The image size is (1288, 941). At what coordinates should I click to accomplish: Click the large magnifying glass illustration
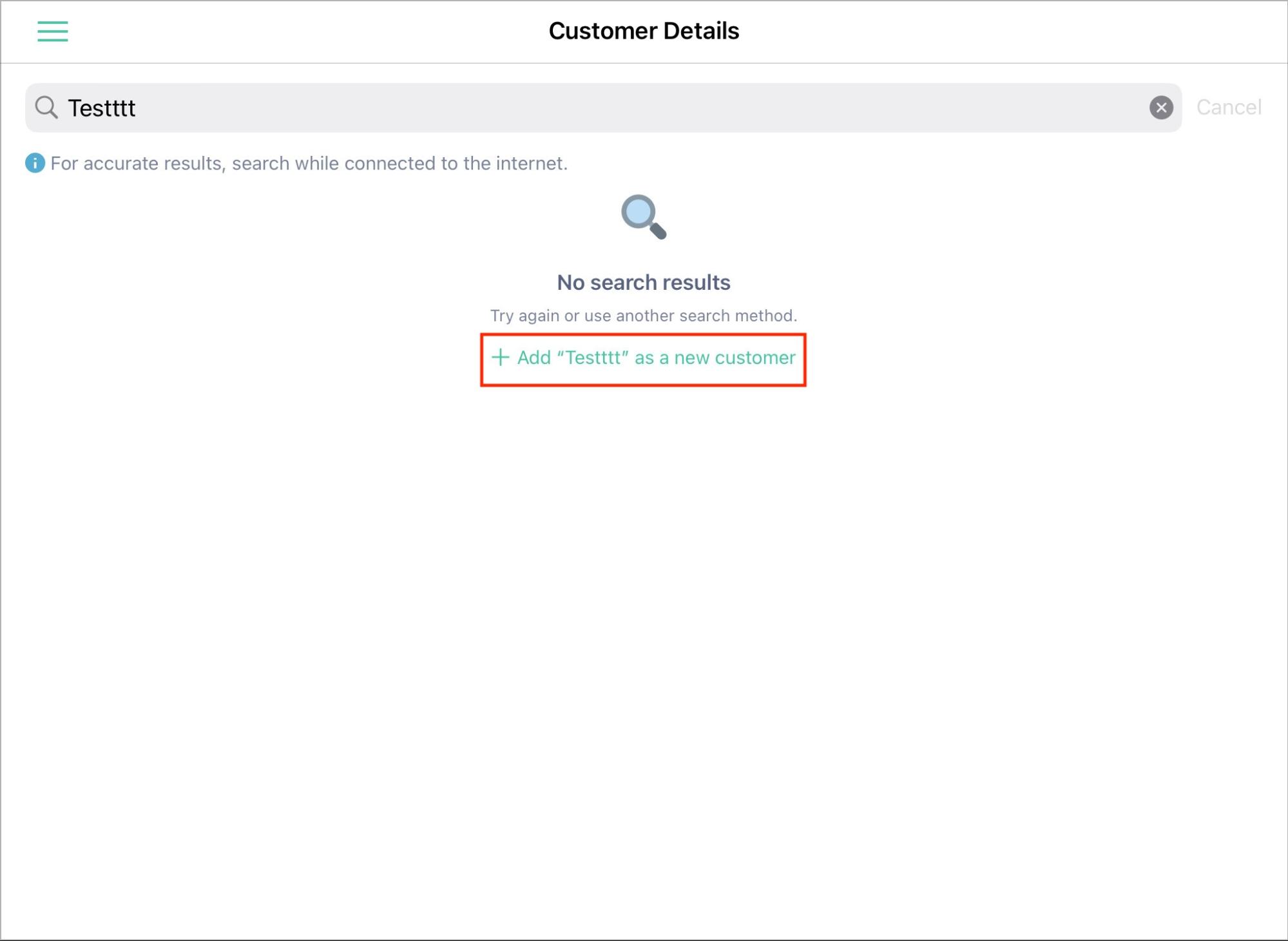[x=643, y=217]
